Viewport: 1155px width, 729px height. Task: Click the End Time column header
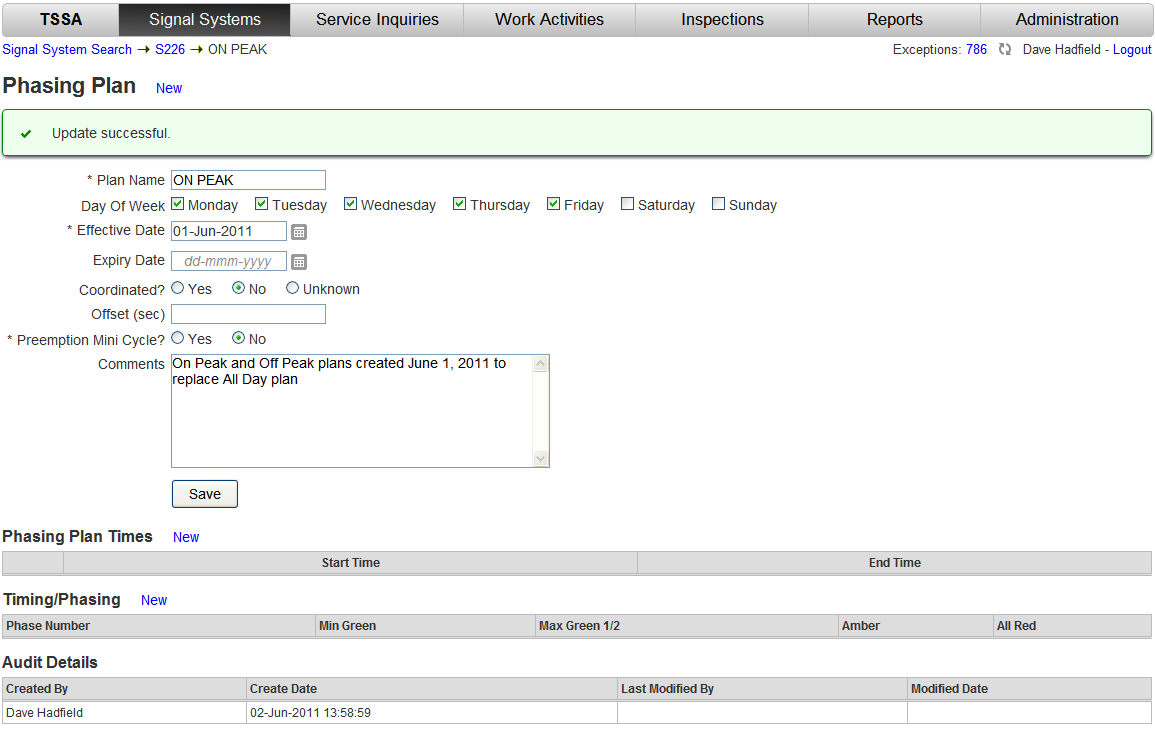click(x=894, y=563)
